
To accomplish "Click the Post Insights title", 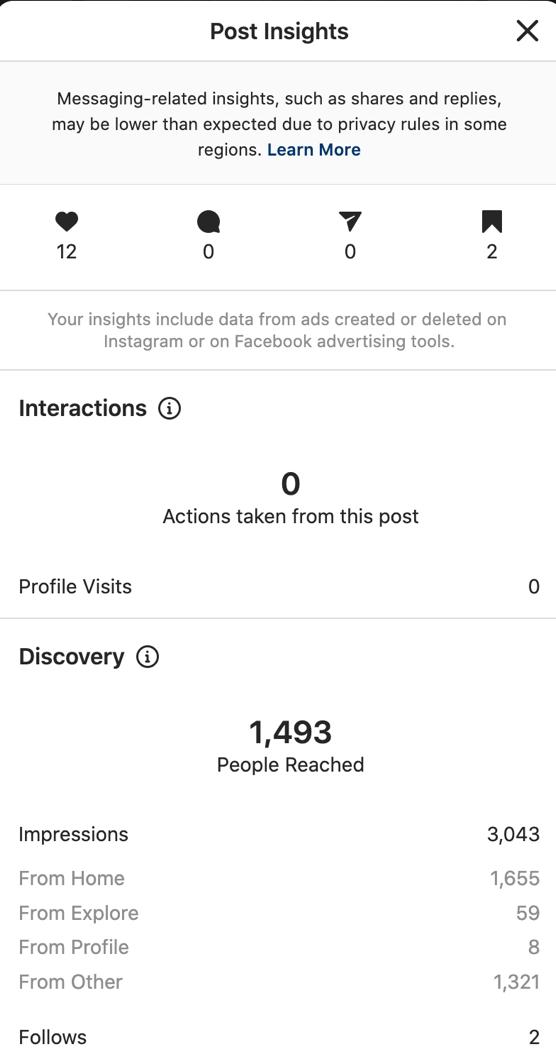I will point(279,31).
